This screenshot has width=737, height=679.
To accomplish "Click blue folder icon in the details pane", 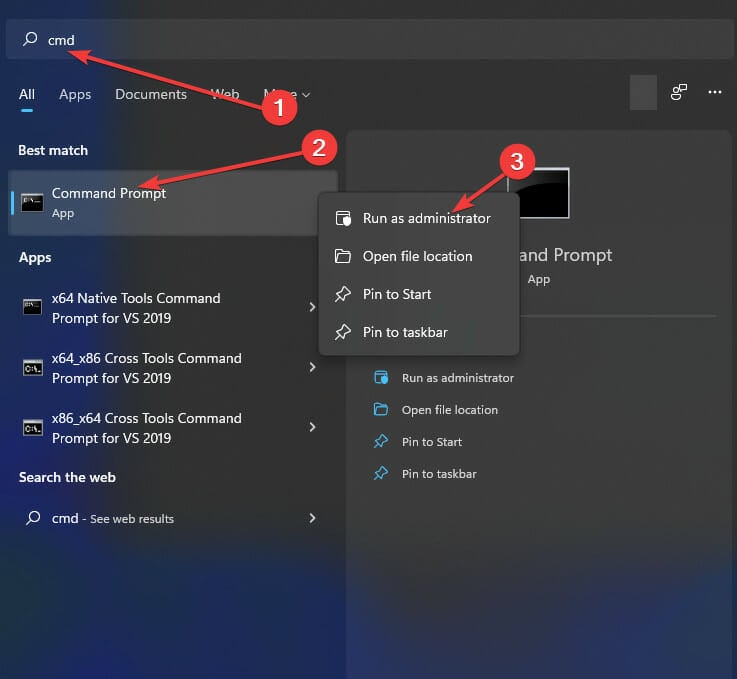I will coord(381,409).
